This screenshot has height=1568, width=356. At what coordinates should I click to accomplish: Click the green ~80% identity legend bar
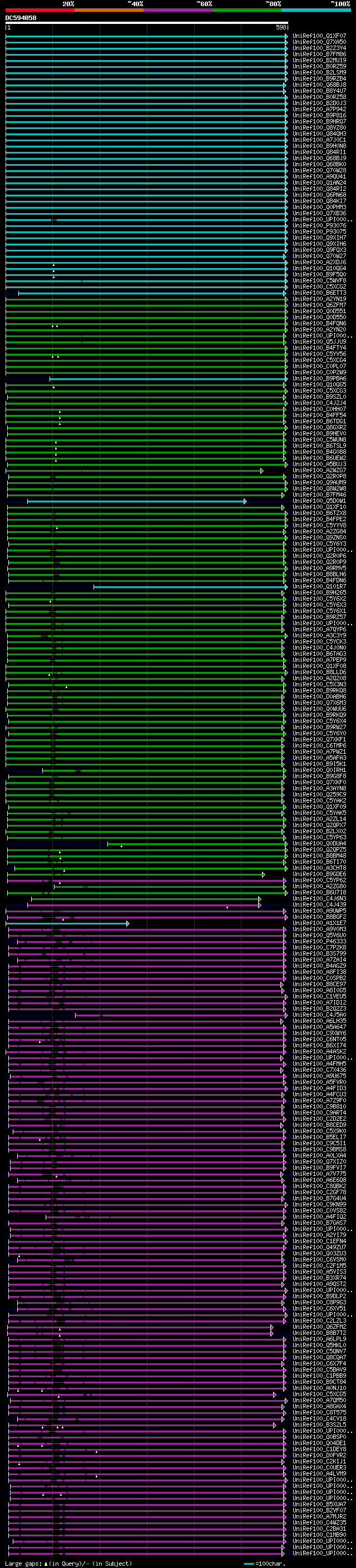tap(247, 11)
